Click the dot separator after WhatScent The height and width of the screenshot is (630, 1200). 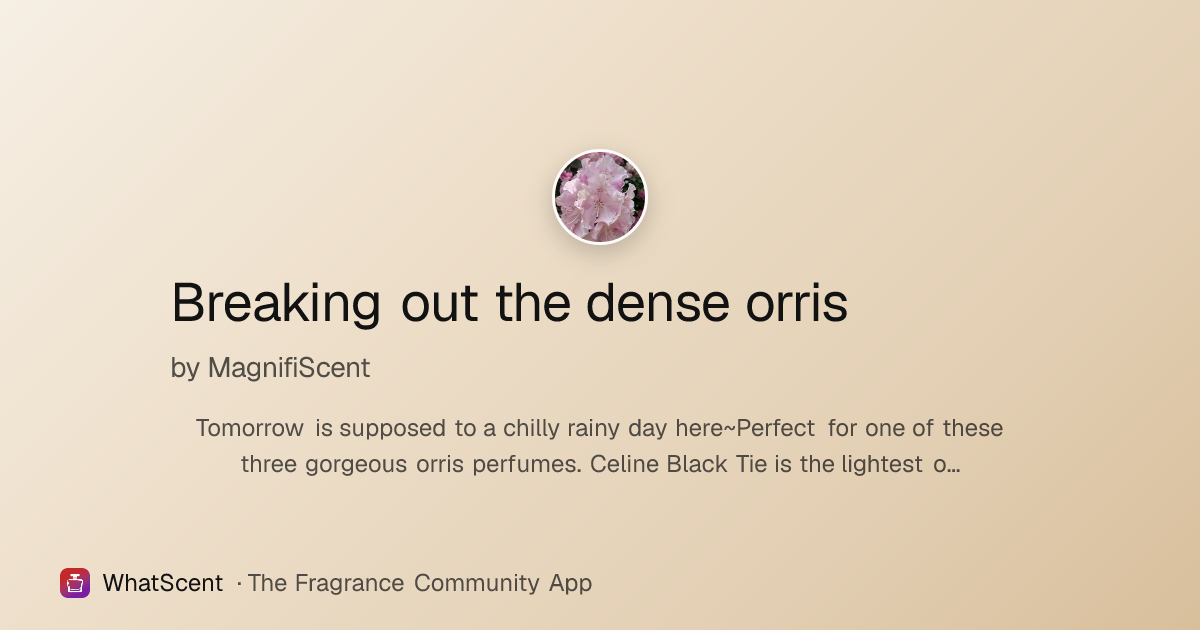click(x=239, y=583)
